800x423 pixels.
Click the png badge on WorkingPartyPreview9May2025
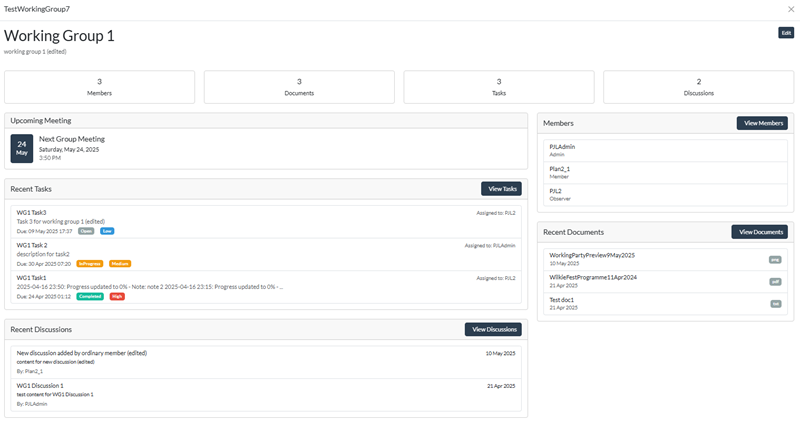pyautogui.click(x=775, y=259)
